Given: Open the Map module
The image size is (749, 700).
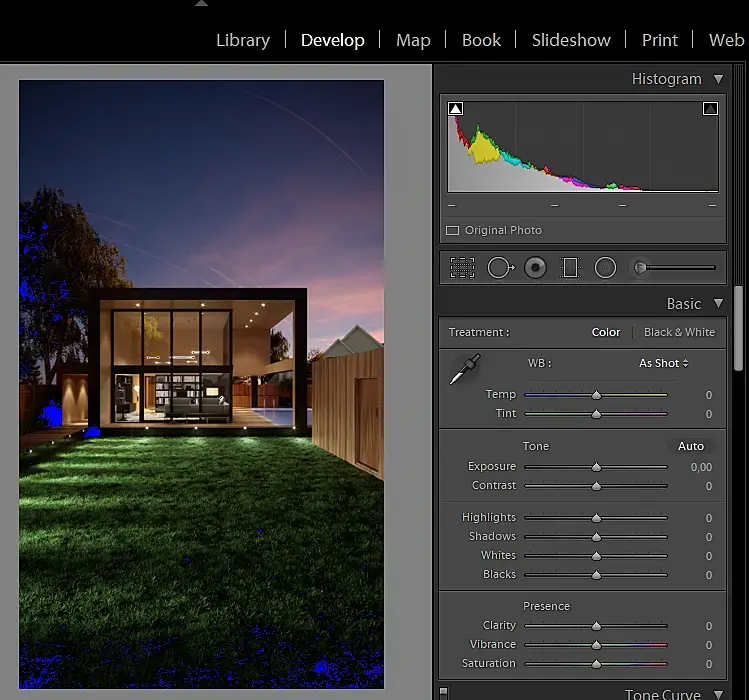Looking at the screenshot, I should tap(413, 40).
